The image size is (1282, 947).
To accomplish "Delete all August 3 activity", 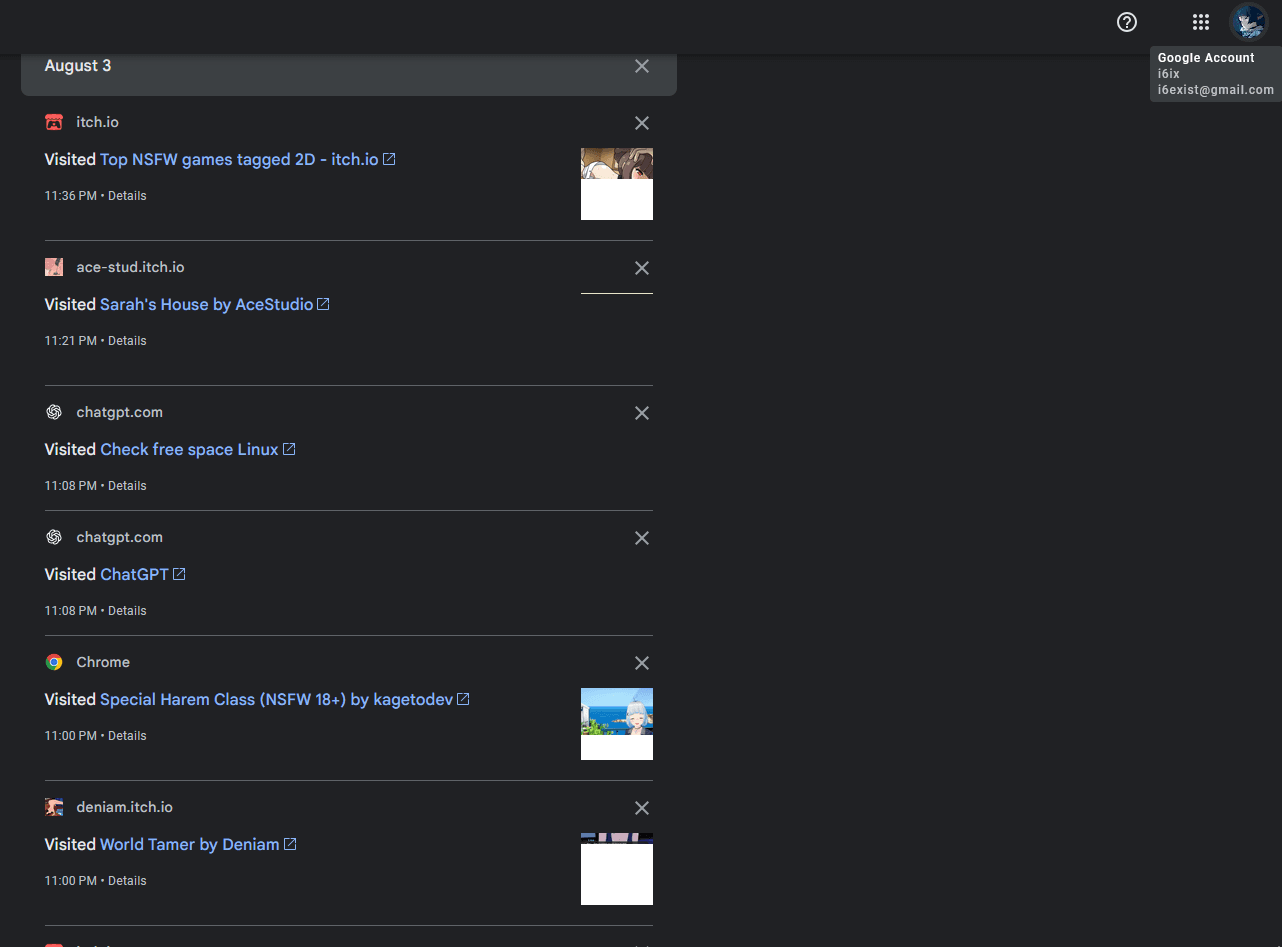I will pyautogui.click(x=642, y=66).
